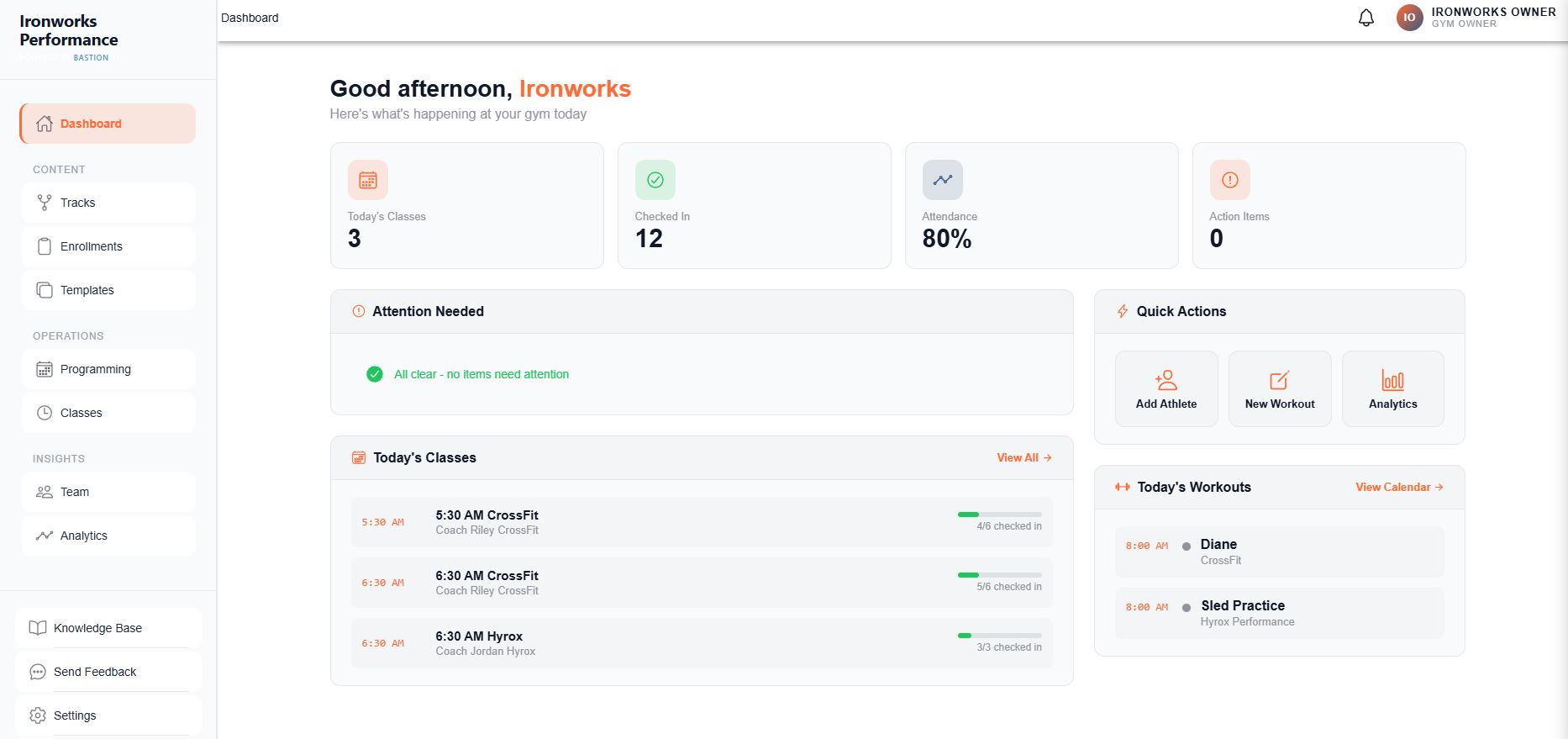Viewport: 1568px width, 739px height.
Task: Open the Programming menu item
Action: point(108,369)
